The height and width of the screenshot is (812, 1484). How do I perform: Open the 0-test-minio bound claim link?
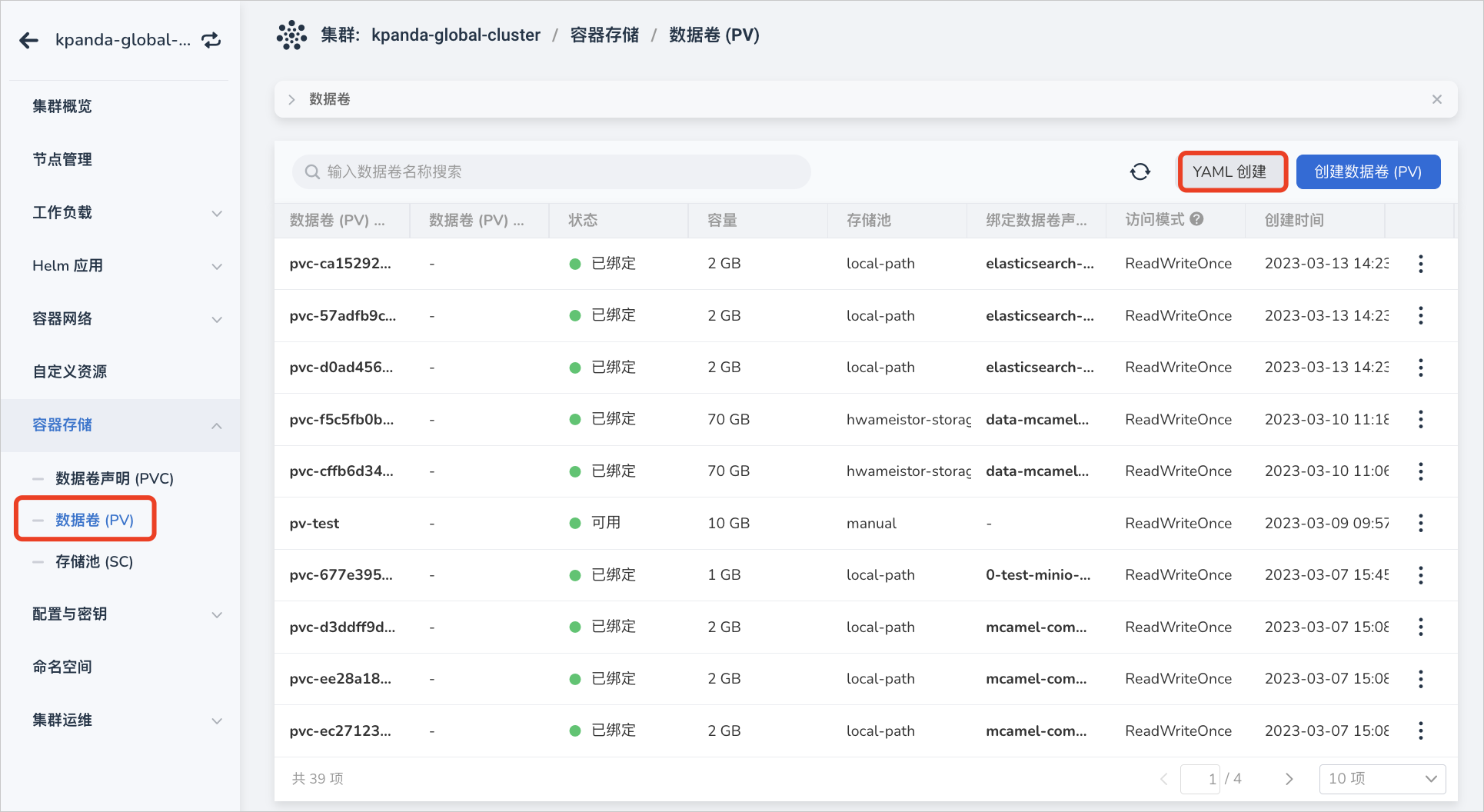[x=1038, y=575]
